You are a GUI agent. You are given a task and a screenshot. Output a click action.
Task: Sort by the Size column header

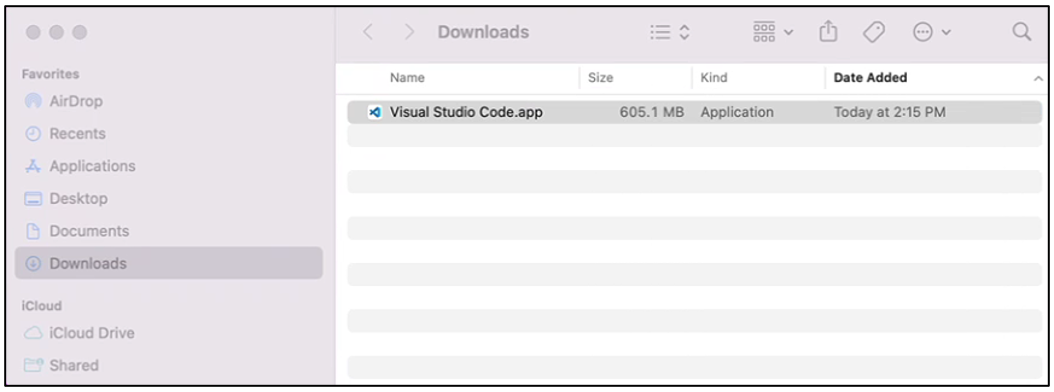click(x=600, y=78)
